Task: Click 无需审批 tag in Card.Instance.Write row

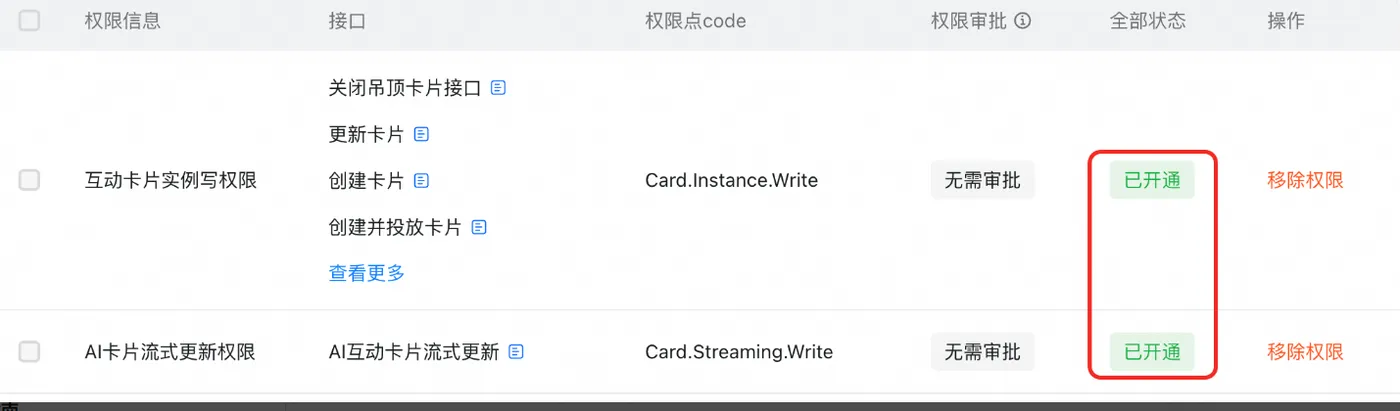Action: click(x=982, y=181)
